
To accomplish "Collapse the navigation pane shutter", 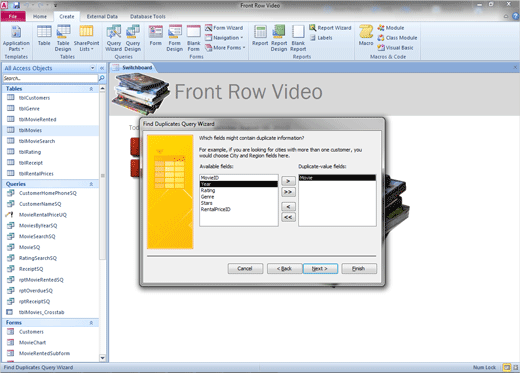I will point(102,68).
